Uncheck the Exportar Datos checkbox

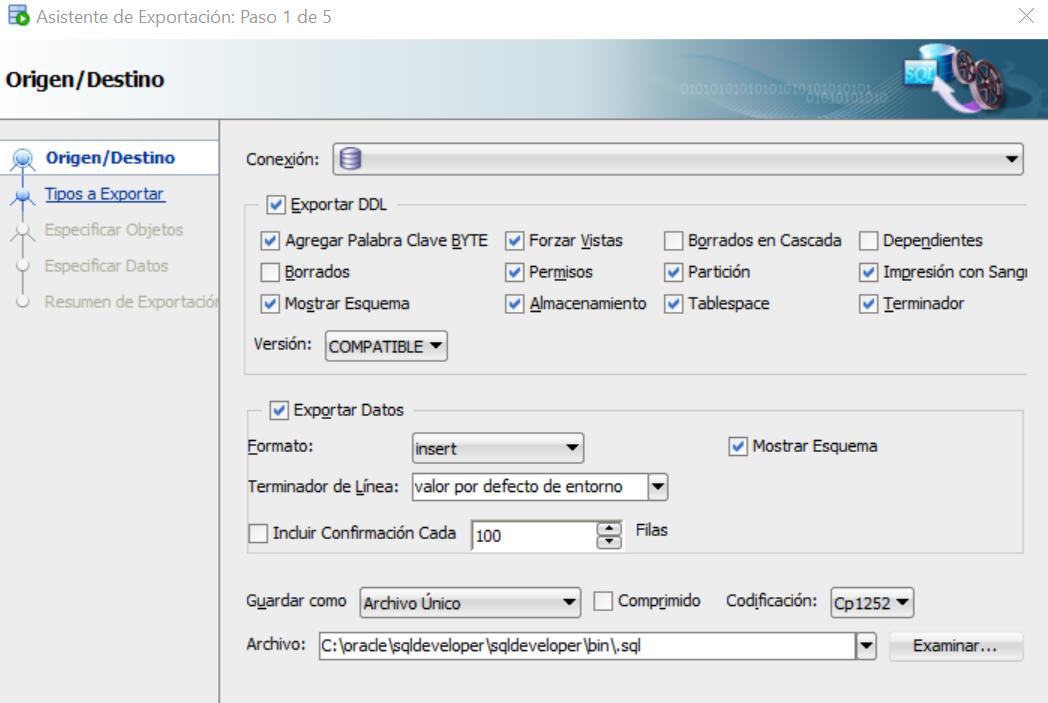279,411
